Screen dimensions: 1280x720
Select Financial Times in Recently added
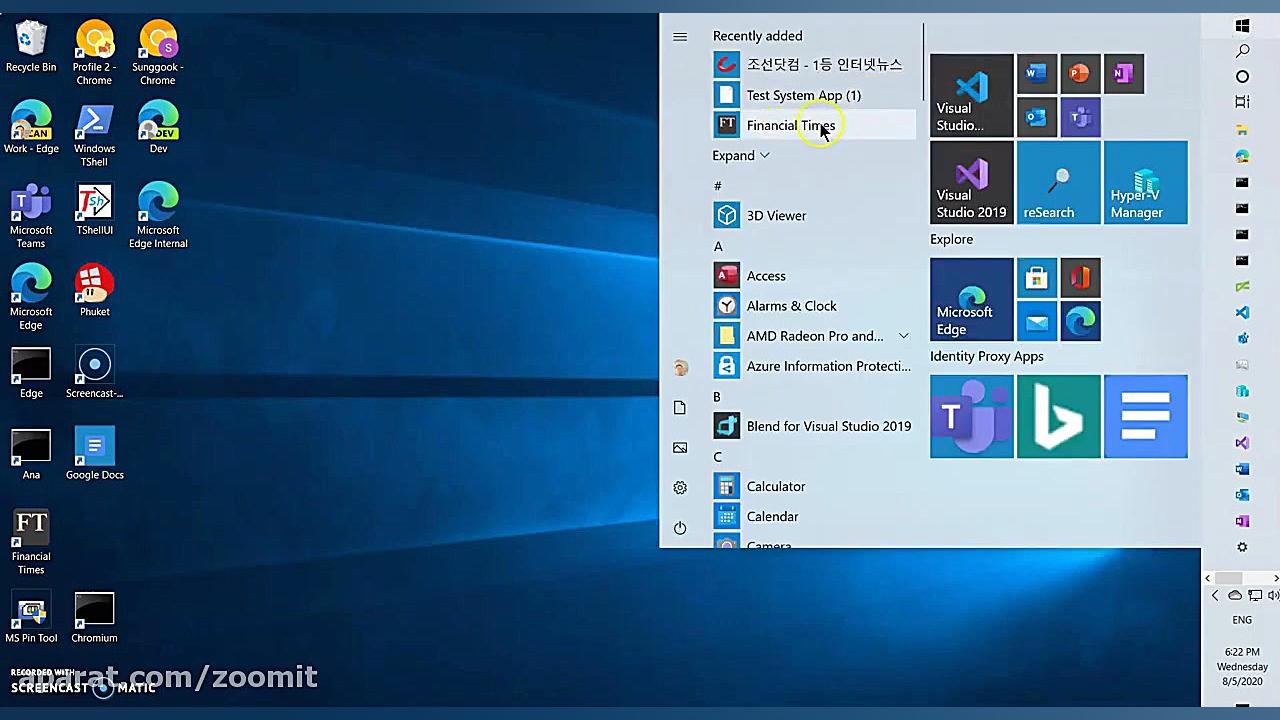click(790, 125)
